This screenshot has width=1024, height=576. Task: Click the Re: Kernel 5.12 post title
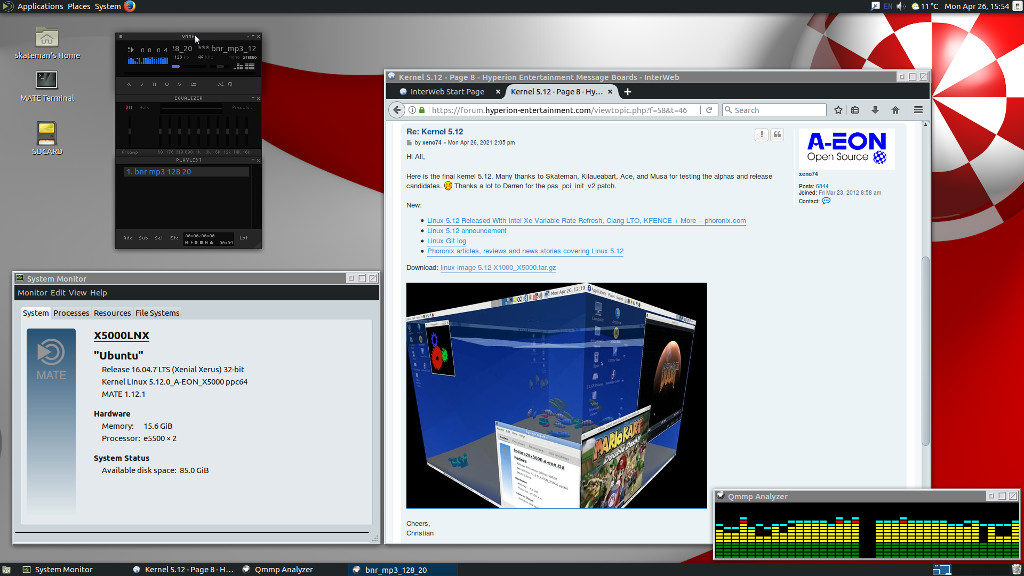[435, 131]
